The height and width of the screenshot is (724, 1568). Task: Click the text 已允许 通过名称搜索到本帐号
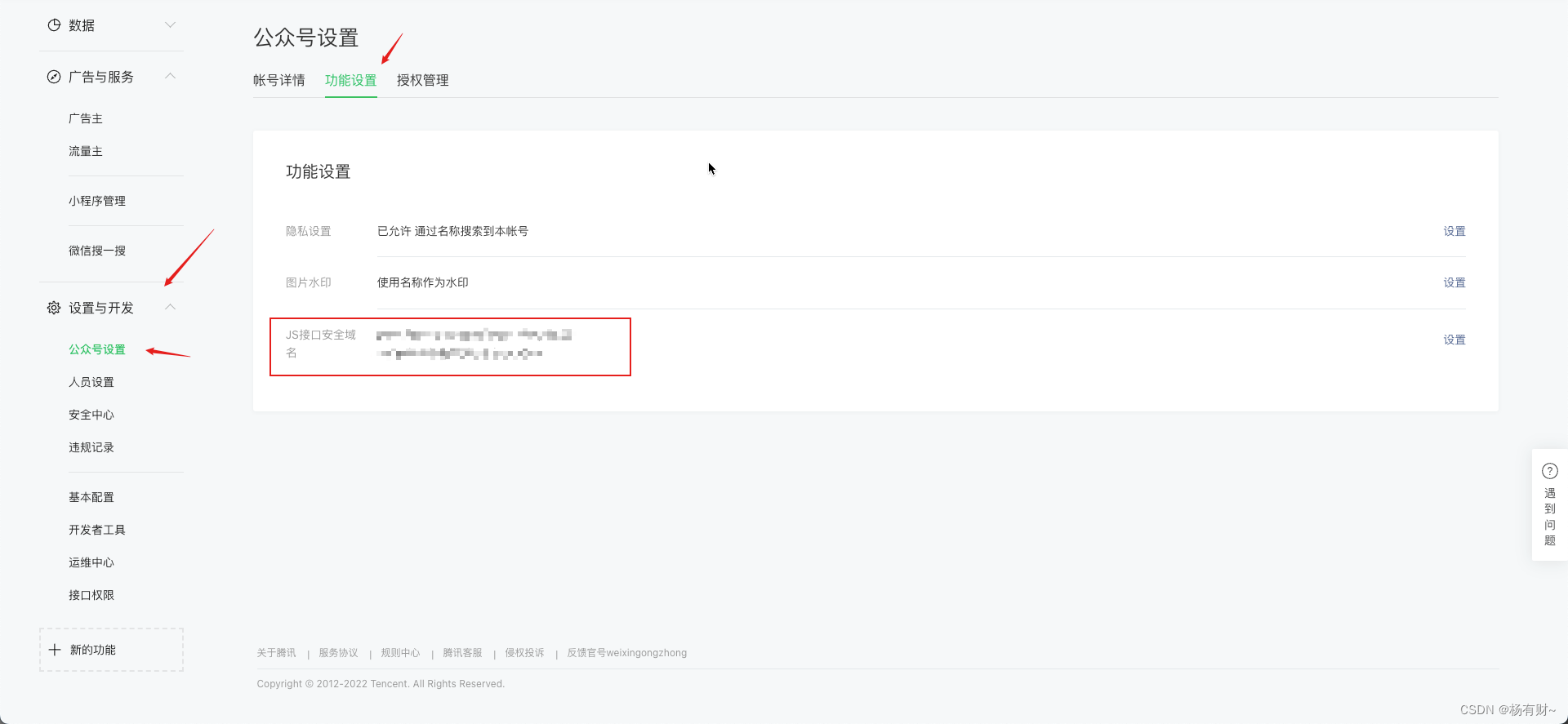pyautogui.click(x=452, y=231)
